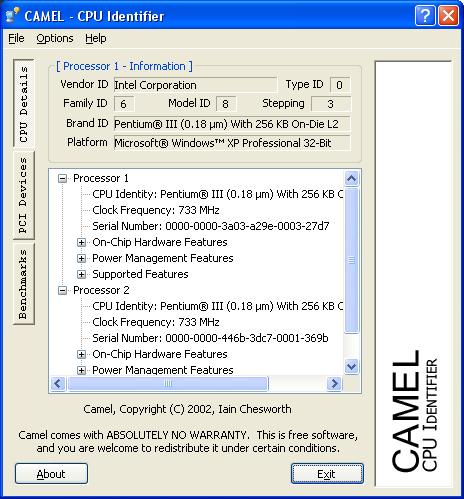Click the tree scrollbar up arrow

(x=351, y=179)
